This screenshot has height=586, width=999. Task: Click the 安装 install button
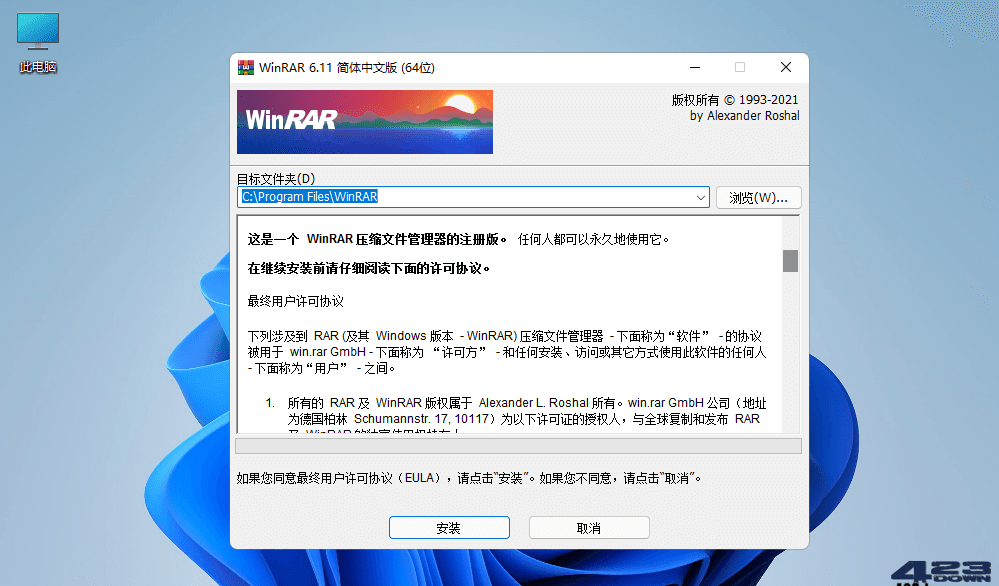point(449,527)
